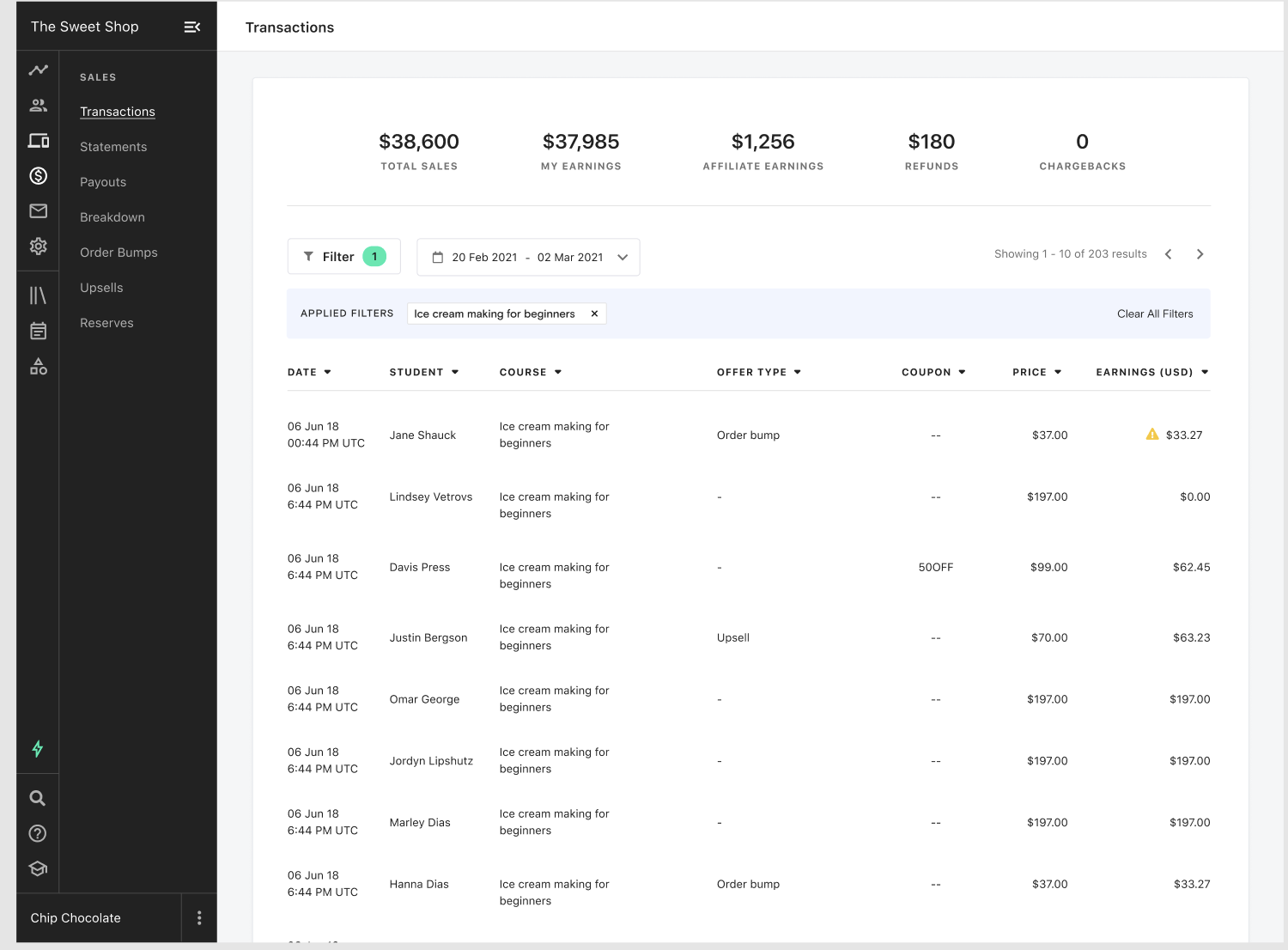
Task: Click The Sweet Shop title
Action: [85, 27]
